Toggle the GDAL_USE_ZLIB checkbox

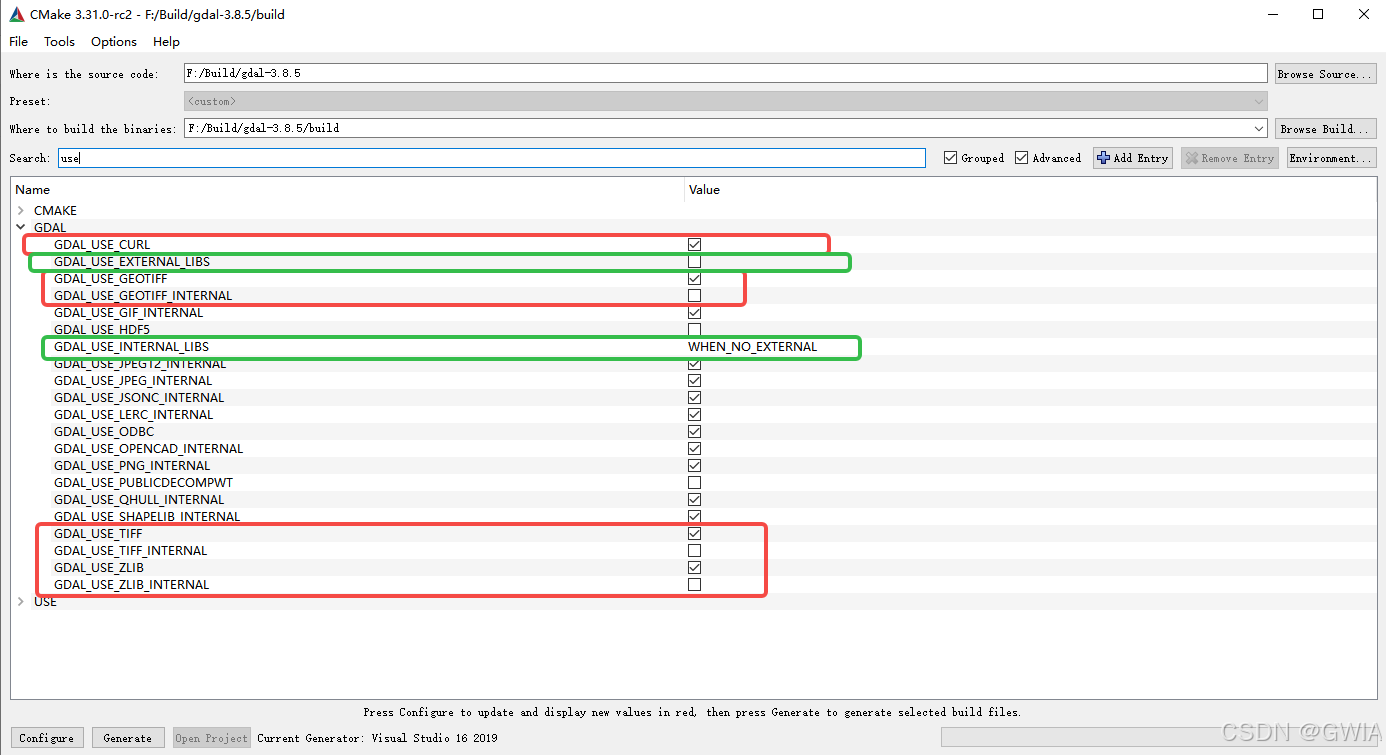(694, 568)
